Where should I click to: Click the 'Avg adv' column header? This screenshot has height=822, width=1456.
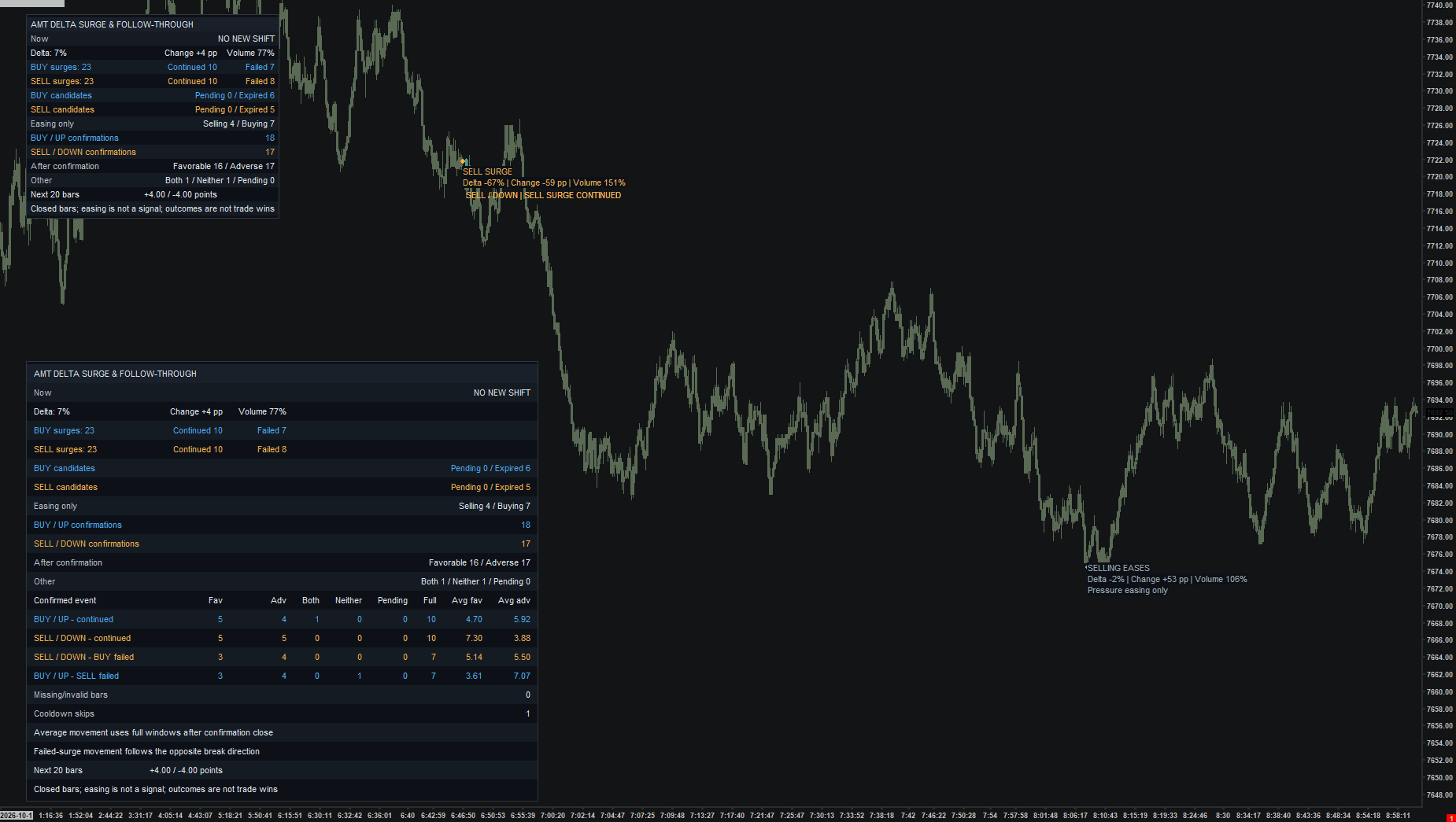[x=514, y=600]
